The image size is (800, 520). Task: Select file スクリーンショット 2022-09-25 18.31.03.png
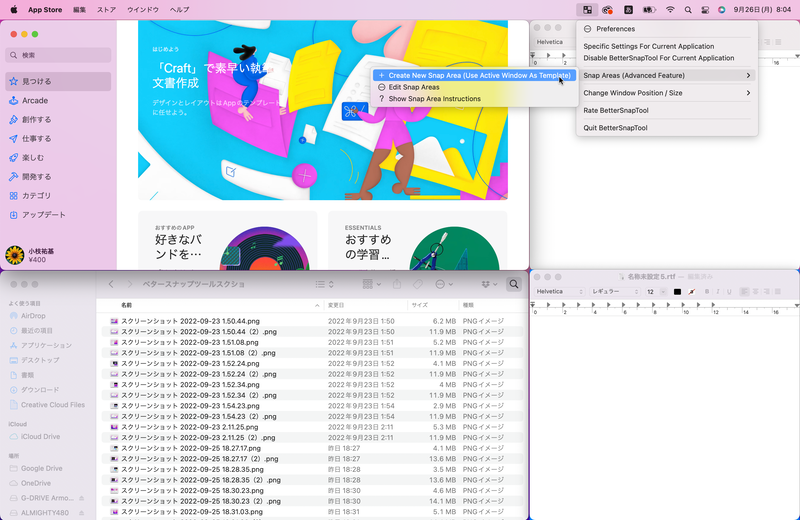pos(312,511)
